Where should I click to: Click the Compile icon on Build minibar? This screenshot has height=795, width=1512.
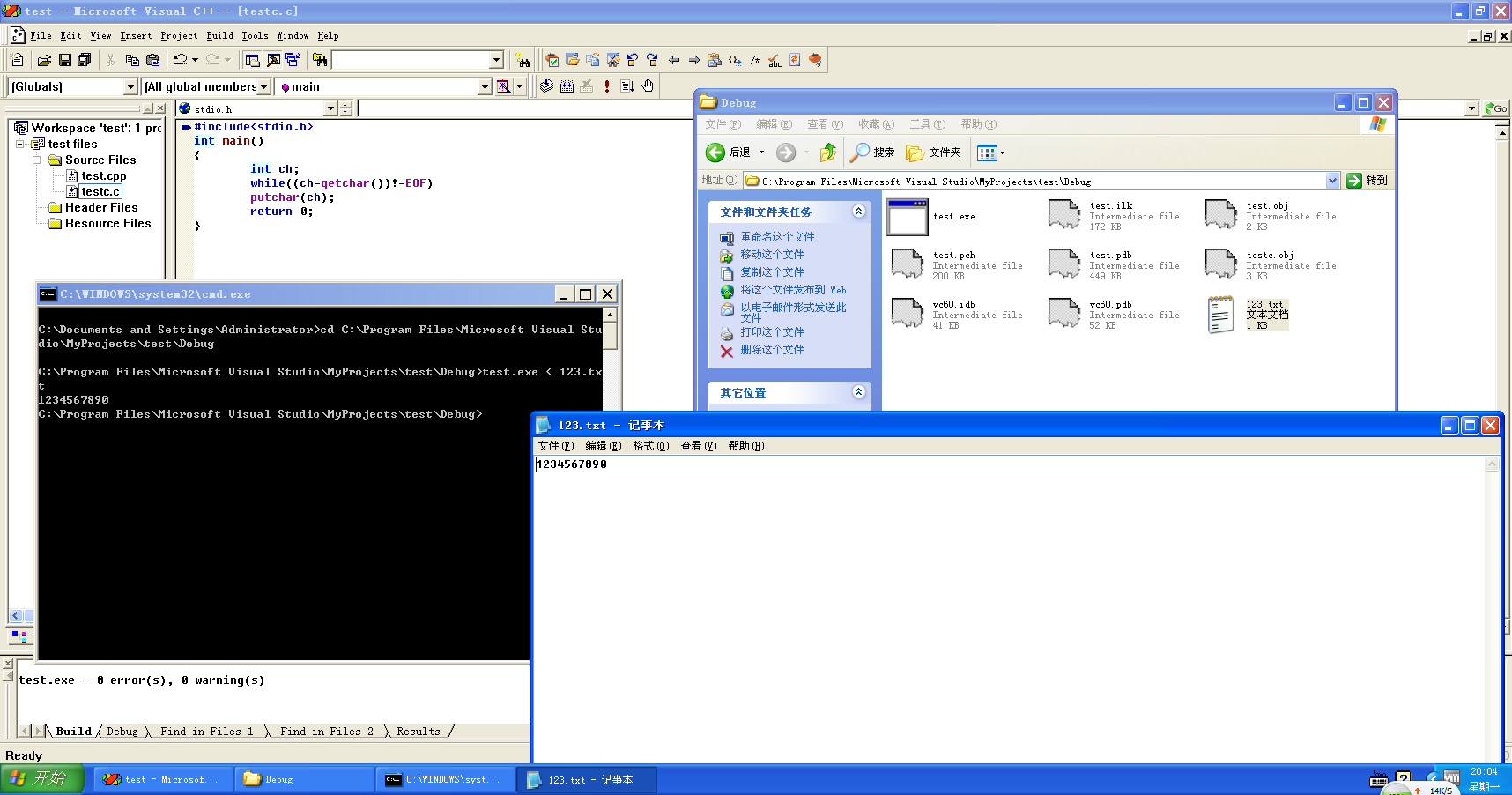point(546,86)
